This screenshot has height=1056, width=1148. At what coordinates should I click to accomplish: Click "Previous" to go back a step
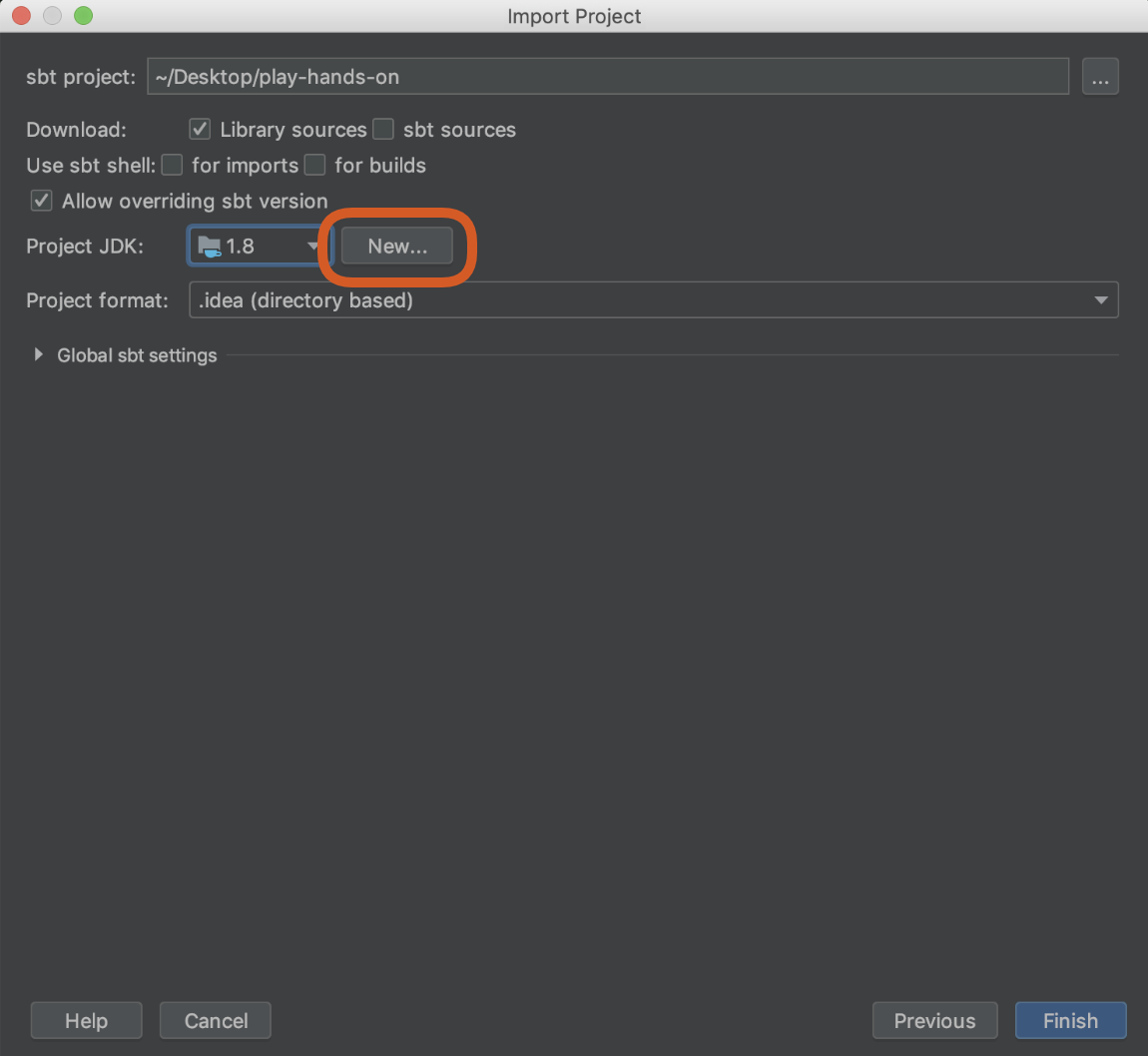pos(934,1020)
